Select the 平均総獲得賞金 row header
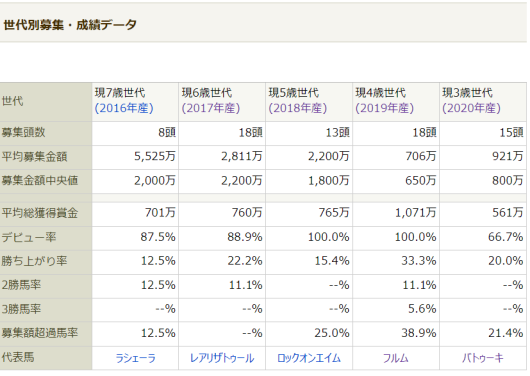Viewport: 530px width, 376px height. tap(46, 214)
